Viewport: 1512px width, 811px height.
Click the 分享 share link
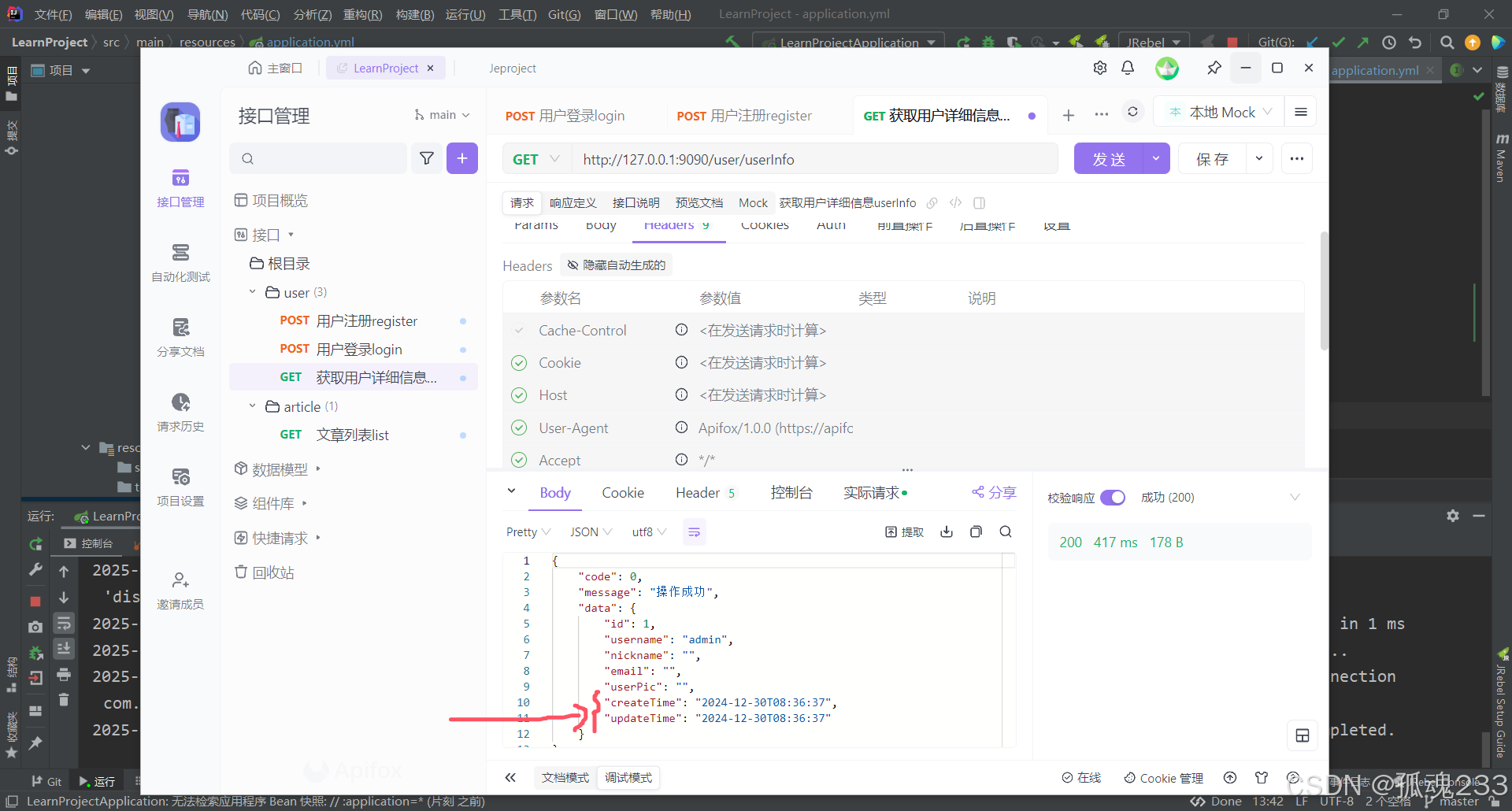pos(995,492)
